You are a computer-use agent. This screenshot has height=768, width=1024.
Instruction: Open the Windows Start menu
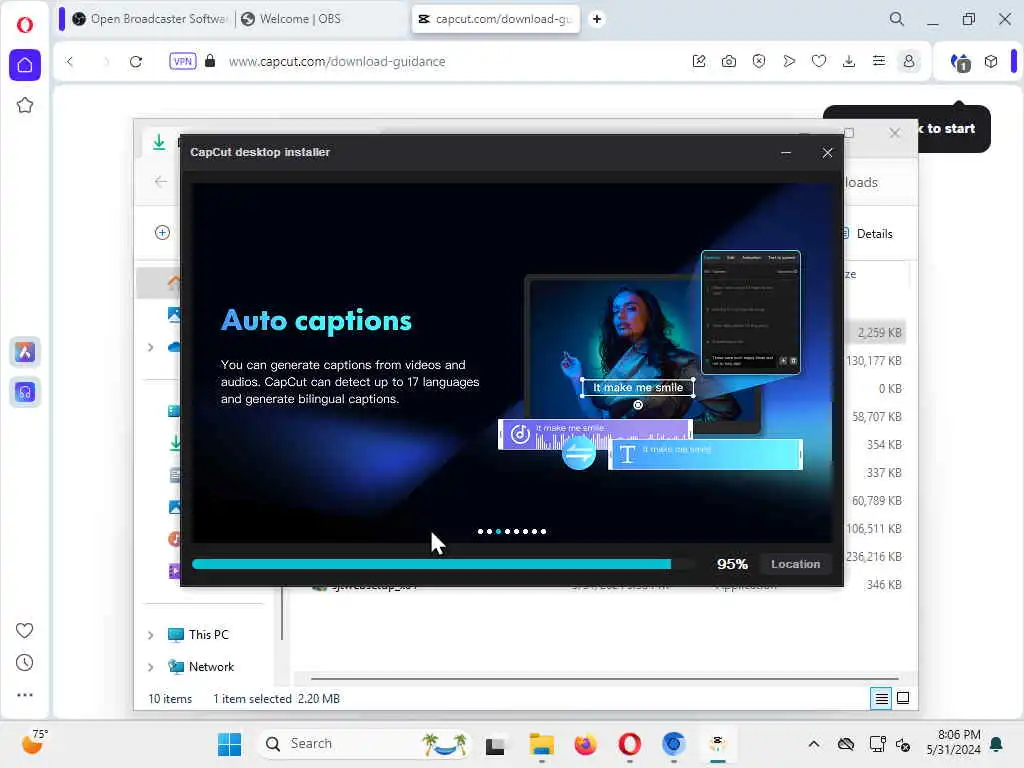229,744
